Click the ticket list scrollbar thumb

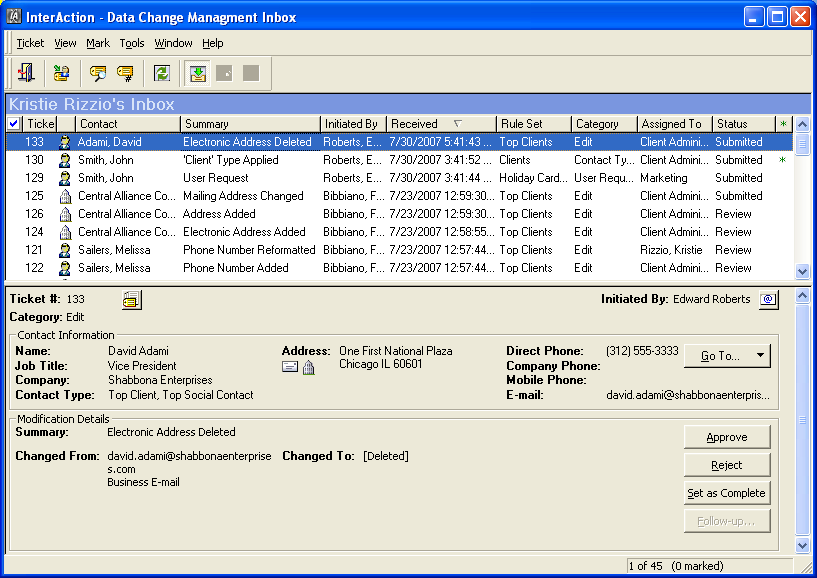point(802,143)
